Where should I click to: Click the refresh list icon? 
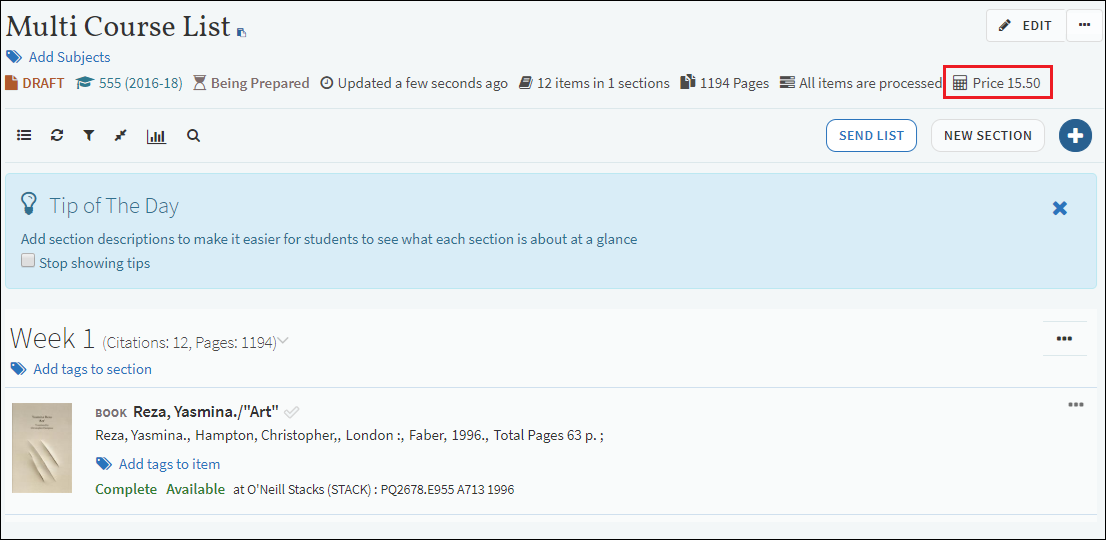[57, 136]
